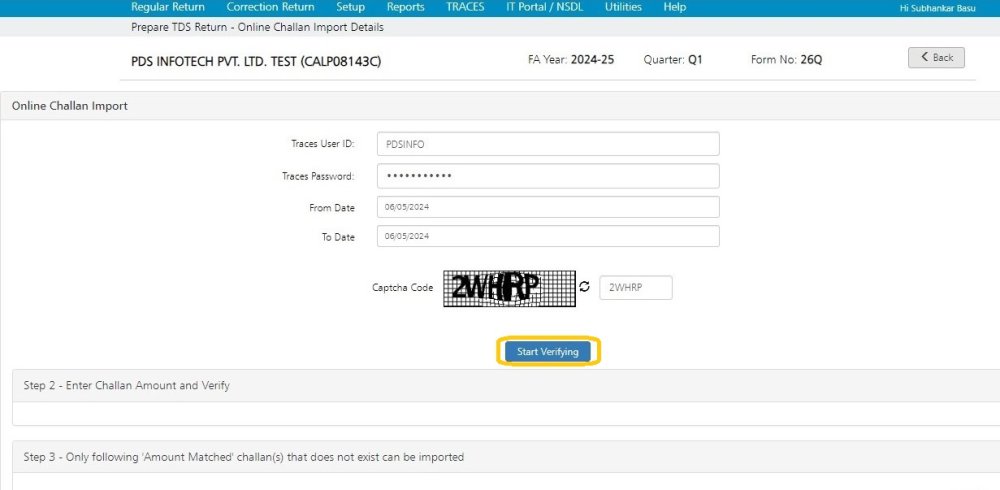Click the Back button

[x=936, y=57]
